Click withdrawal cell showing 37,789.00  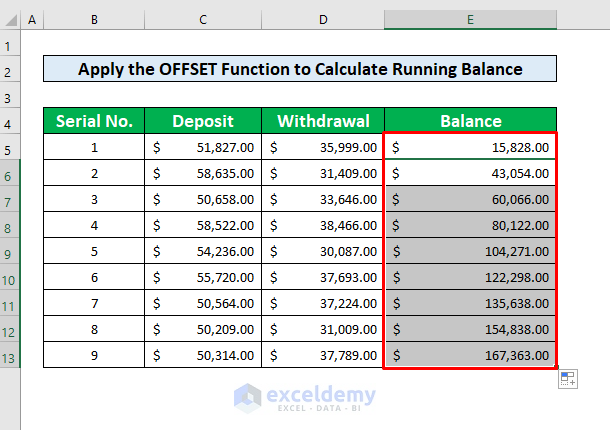(322, 355)
